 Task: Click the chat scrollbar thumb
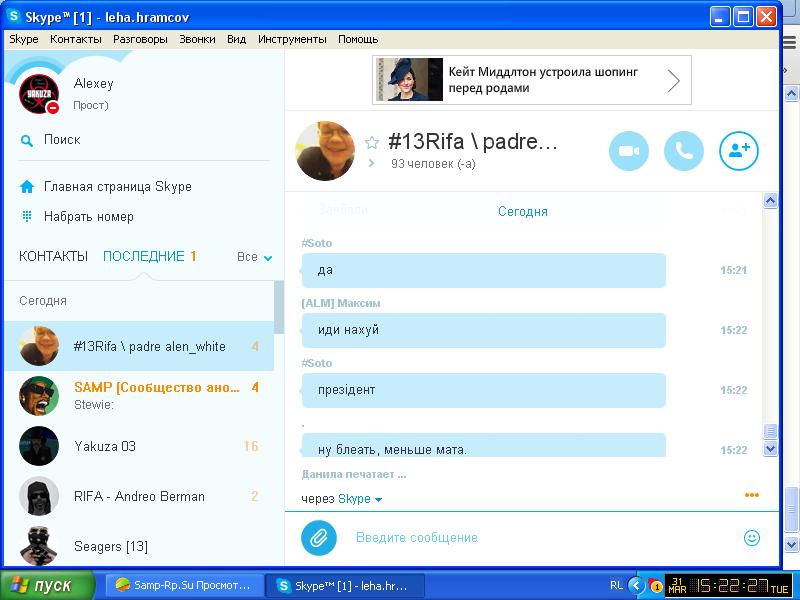(770, 431)
